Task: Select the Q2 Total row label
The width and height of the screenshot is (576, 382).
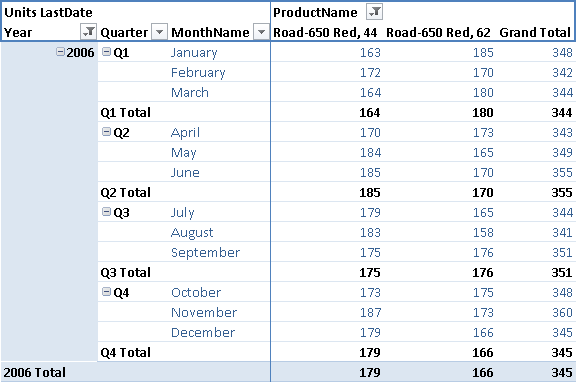Action: 126,192
